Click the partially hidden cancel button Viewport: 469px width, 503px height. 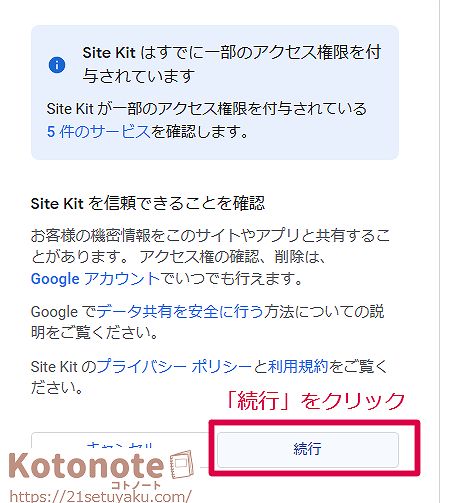click(120, 443)
